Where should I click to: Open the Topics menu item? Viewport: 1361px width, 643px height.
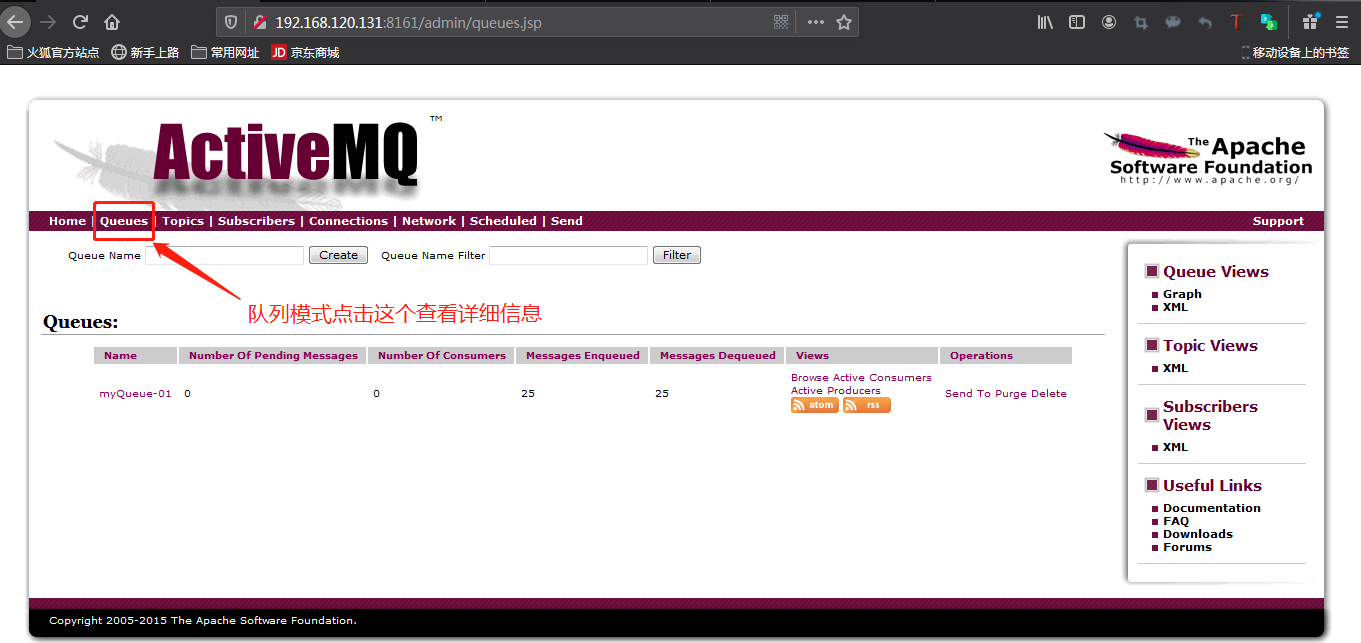tap(183, 221)
